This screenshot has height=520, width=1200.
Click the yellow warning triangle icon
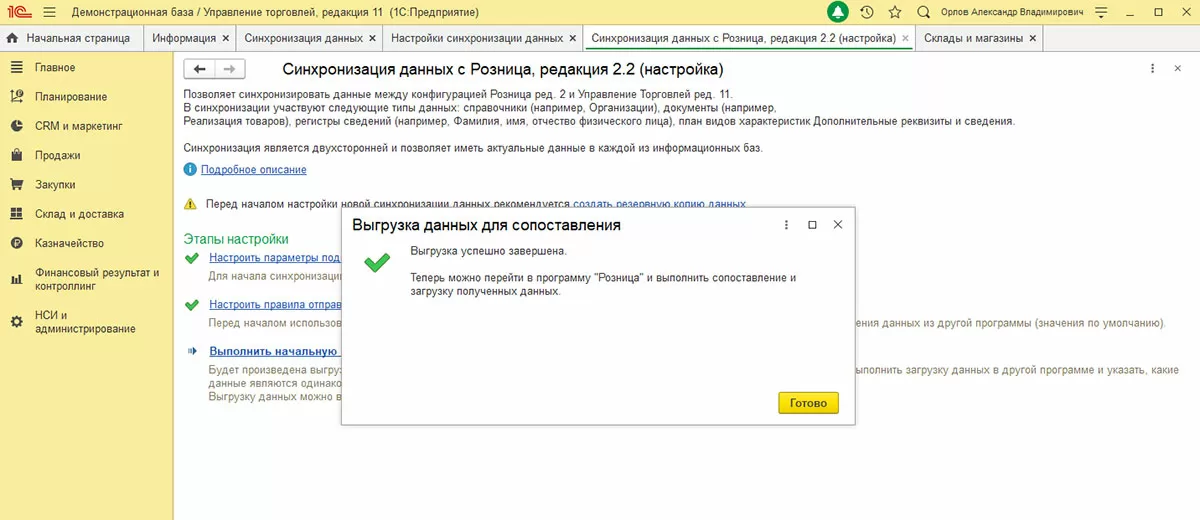pyautogui.click(x=190, y=203)
